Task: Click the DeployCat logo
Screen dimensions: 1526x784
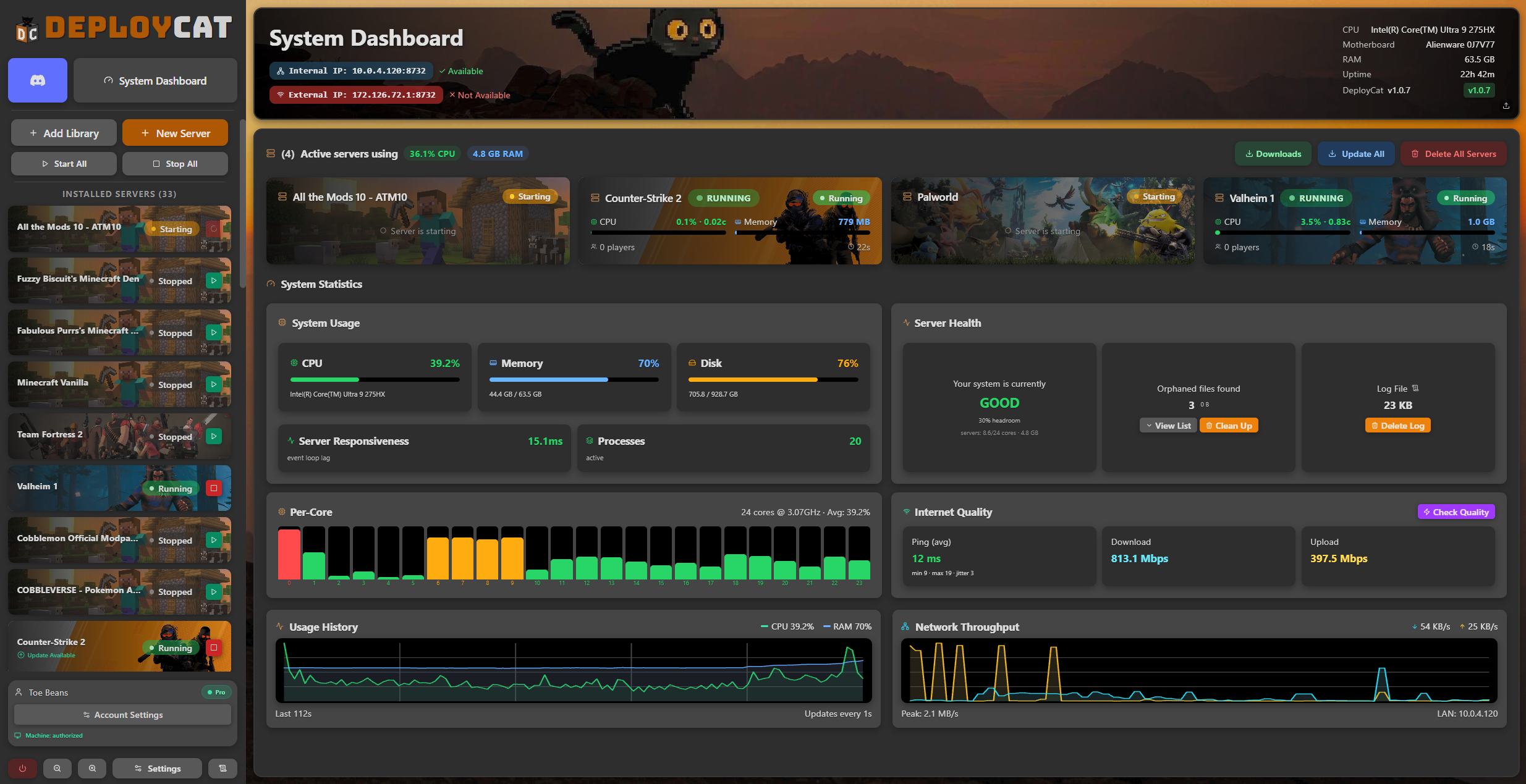Action: [x=124, y=28]
